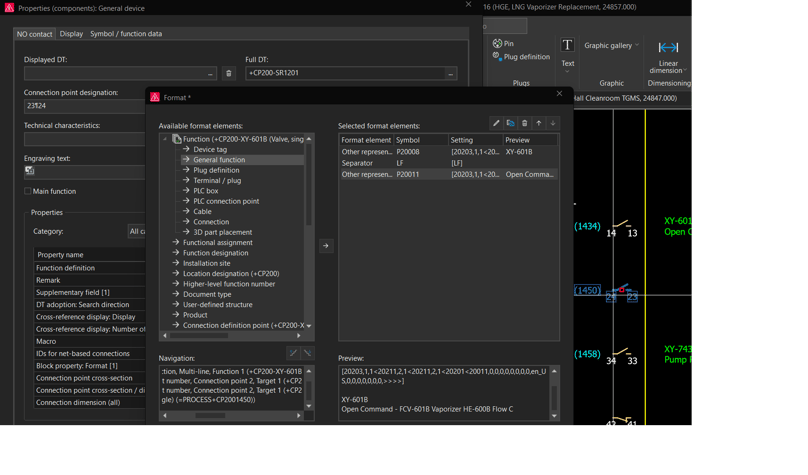Open the Symbol / function data tab
The image size is (808, 475).
pyautogui.click(x=126, y=34)
